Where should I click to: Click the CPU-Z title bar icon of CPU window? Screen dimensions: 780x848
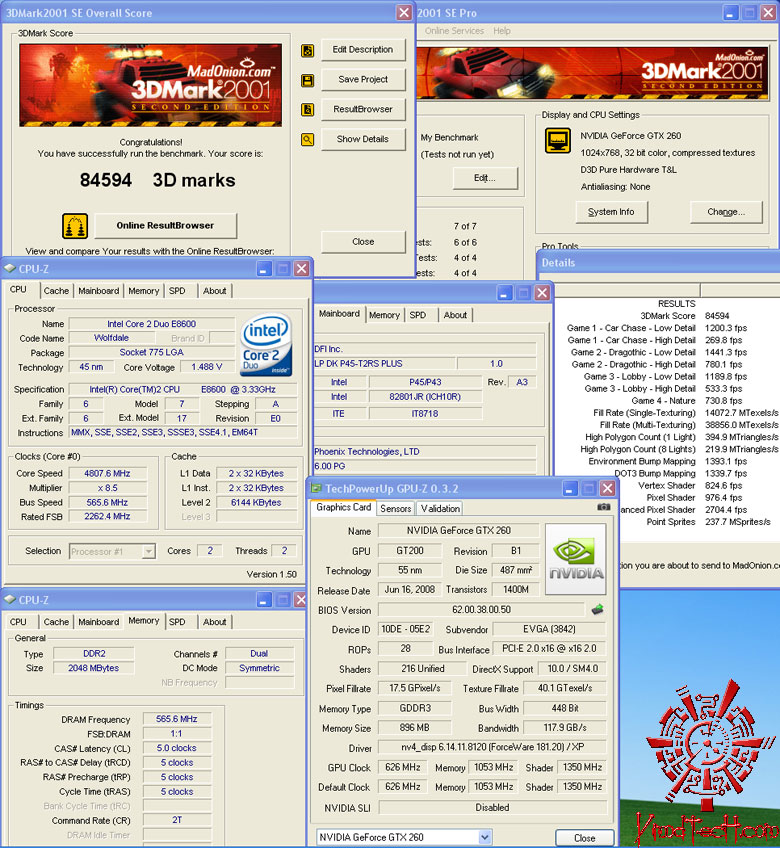point(10,268)
